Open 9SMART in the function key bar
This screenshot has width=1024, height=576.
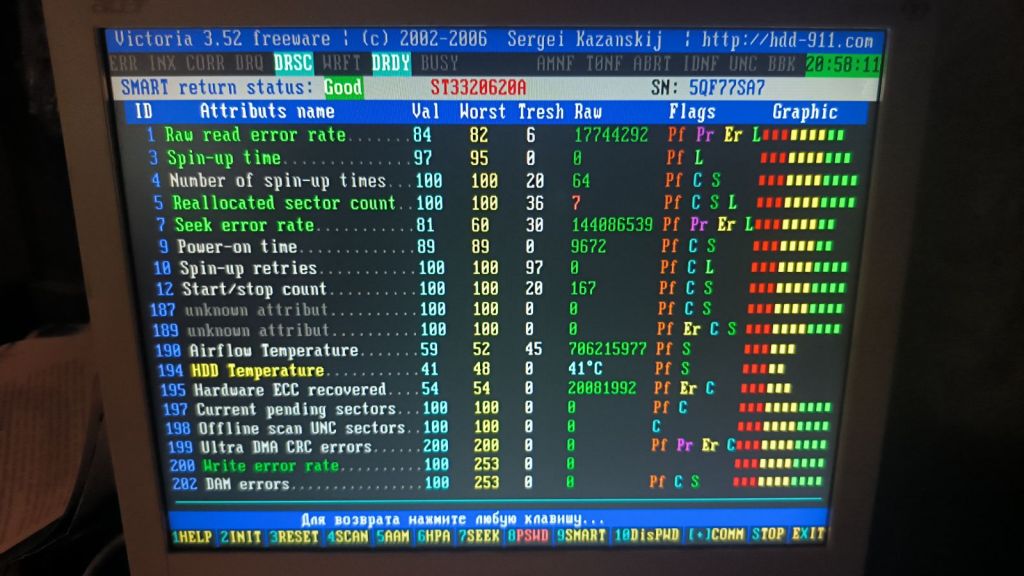click(581, 536)
